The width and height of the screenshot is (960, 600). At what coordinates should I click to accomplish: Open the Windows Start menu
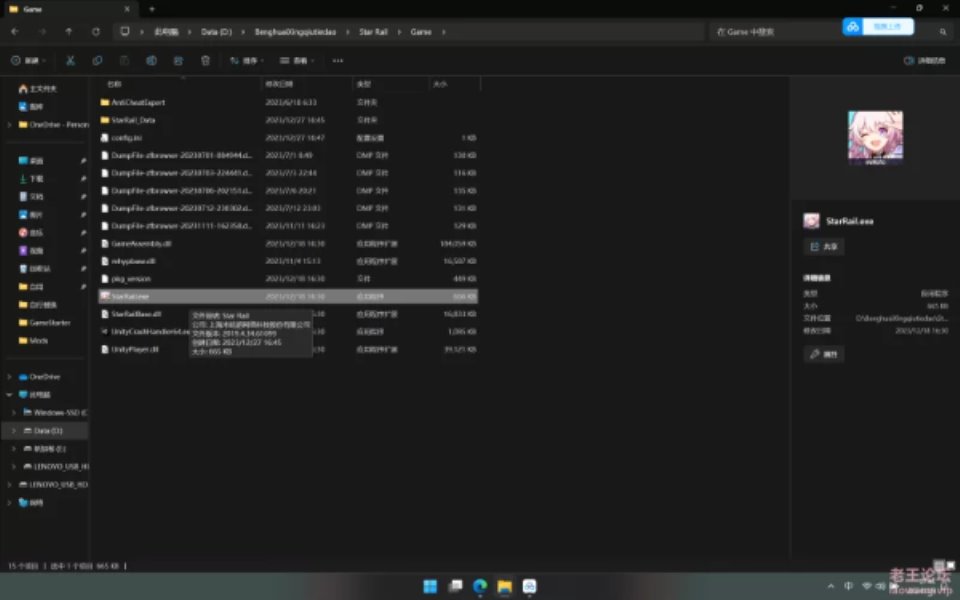pos(430,587)
